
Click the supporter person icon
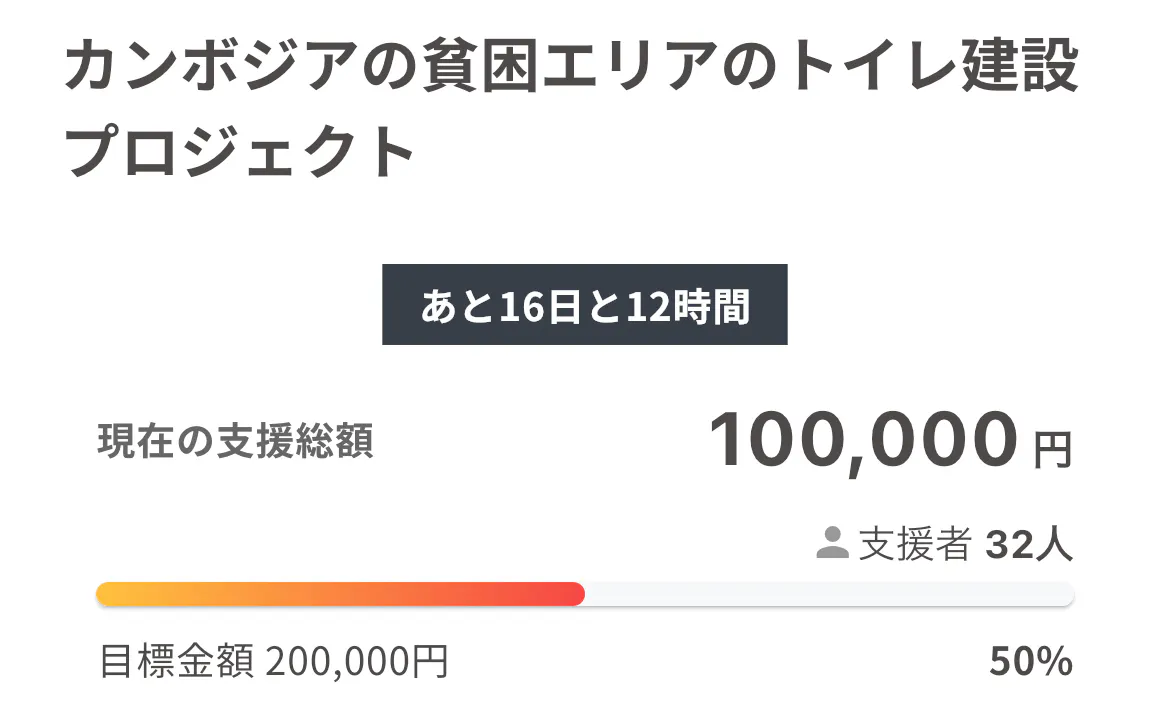tap(832, 543)
